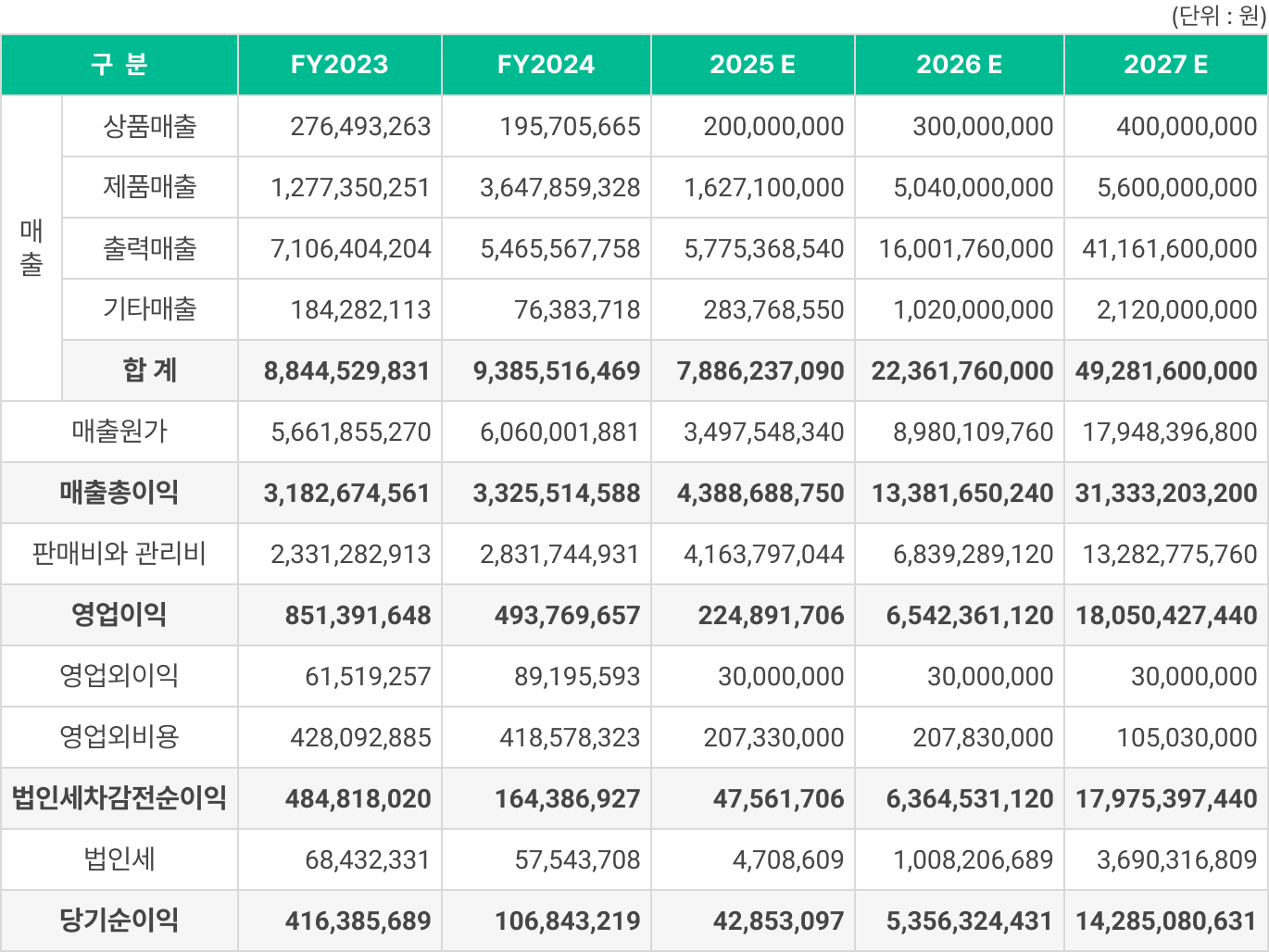Click the 영업이익 value for FY2023
This screenshot has height=952, width=1269.
coord(358,615)
